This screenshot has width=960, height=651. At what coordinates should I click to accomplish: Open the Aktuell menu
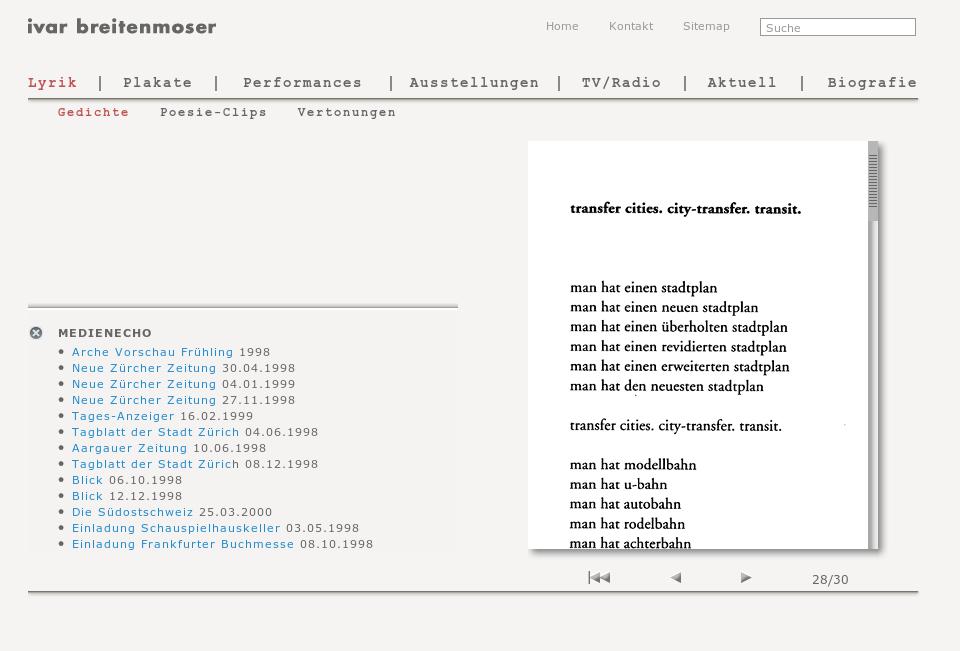click(742, 83)
